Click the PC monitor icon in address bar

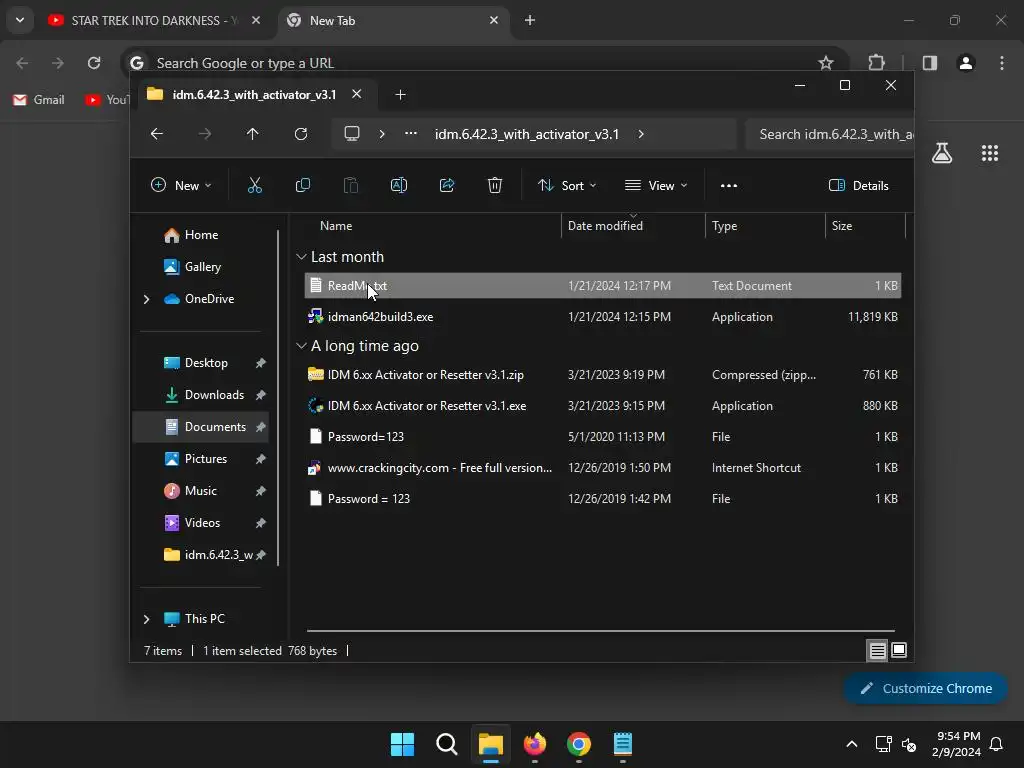coord(352,134)
